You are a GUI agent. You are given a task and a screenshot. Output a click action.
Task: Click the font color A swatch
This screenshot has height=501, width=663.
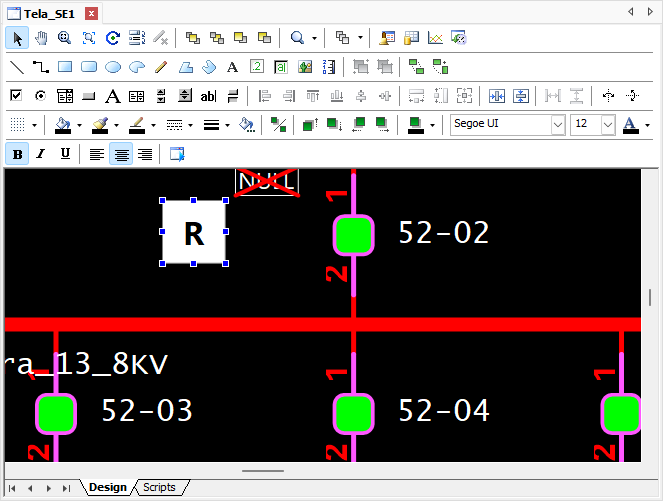click(630, 125)
